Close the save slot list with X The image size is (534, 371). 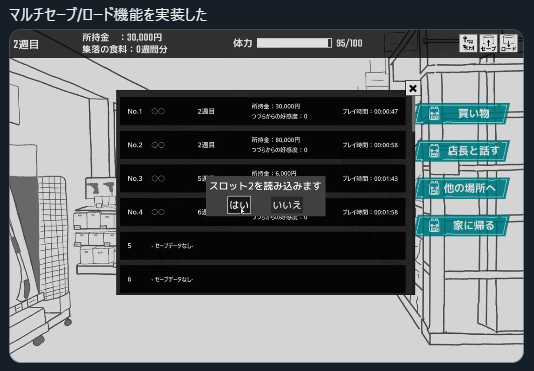[x=413, y=89]
